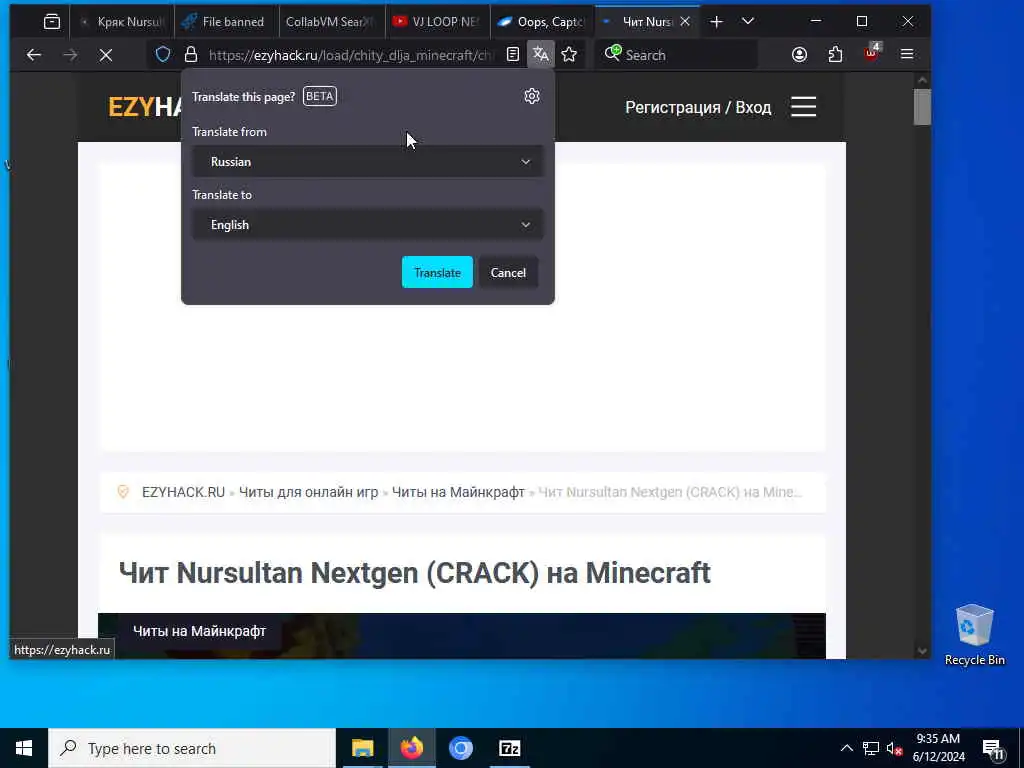Click the taskbar search box
The image size is (1024, 768).
(192, 748)
